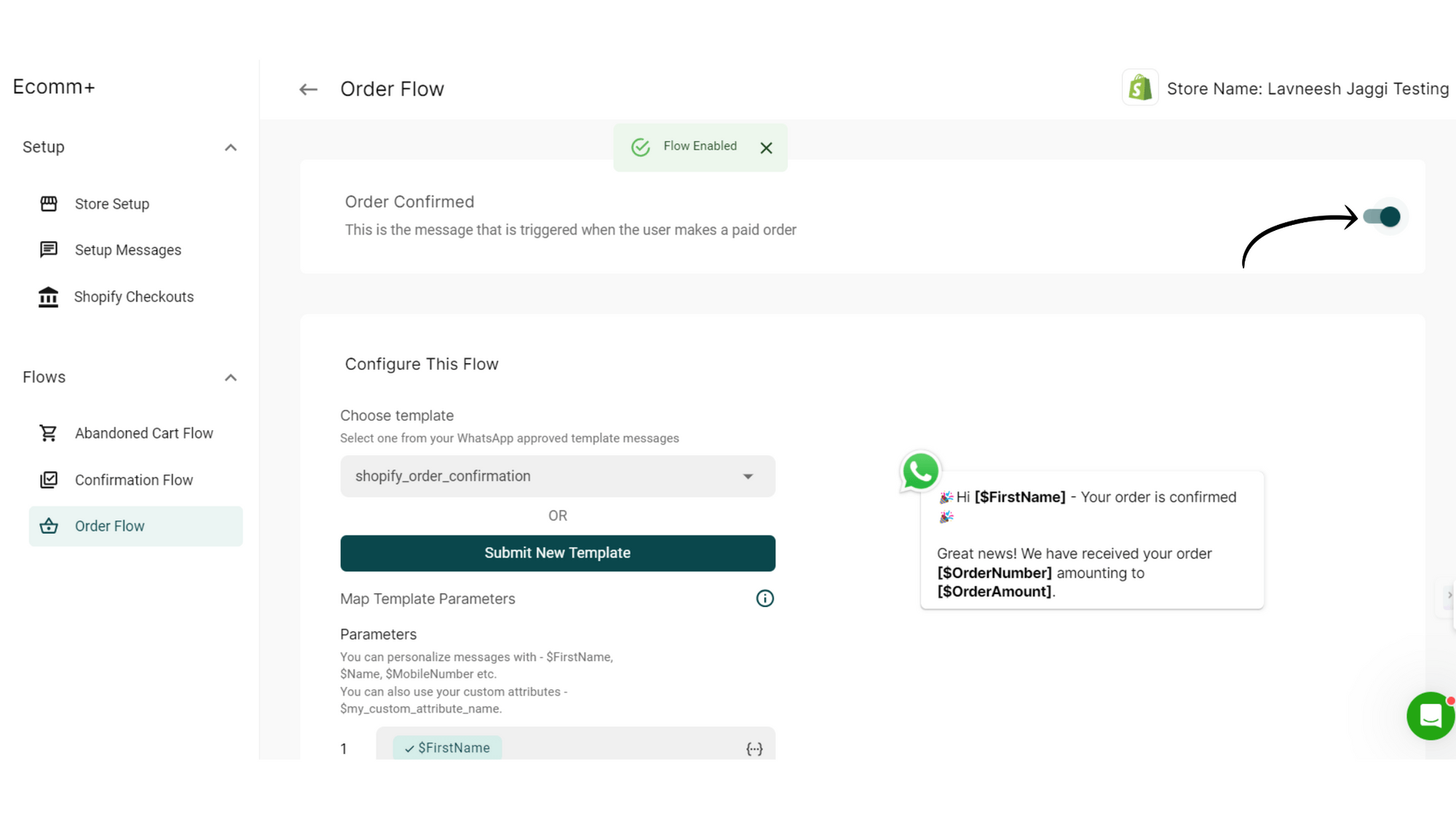Dismiss the Flow Enabled notification
The height and width of the screenshot is (819, 1456).
click(x=766, y=147)
